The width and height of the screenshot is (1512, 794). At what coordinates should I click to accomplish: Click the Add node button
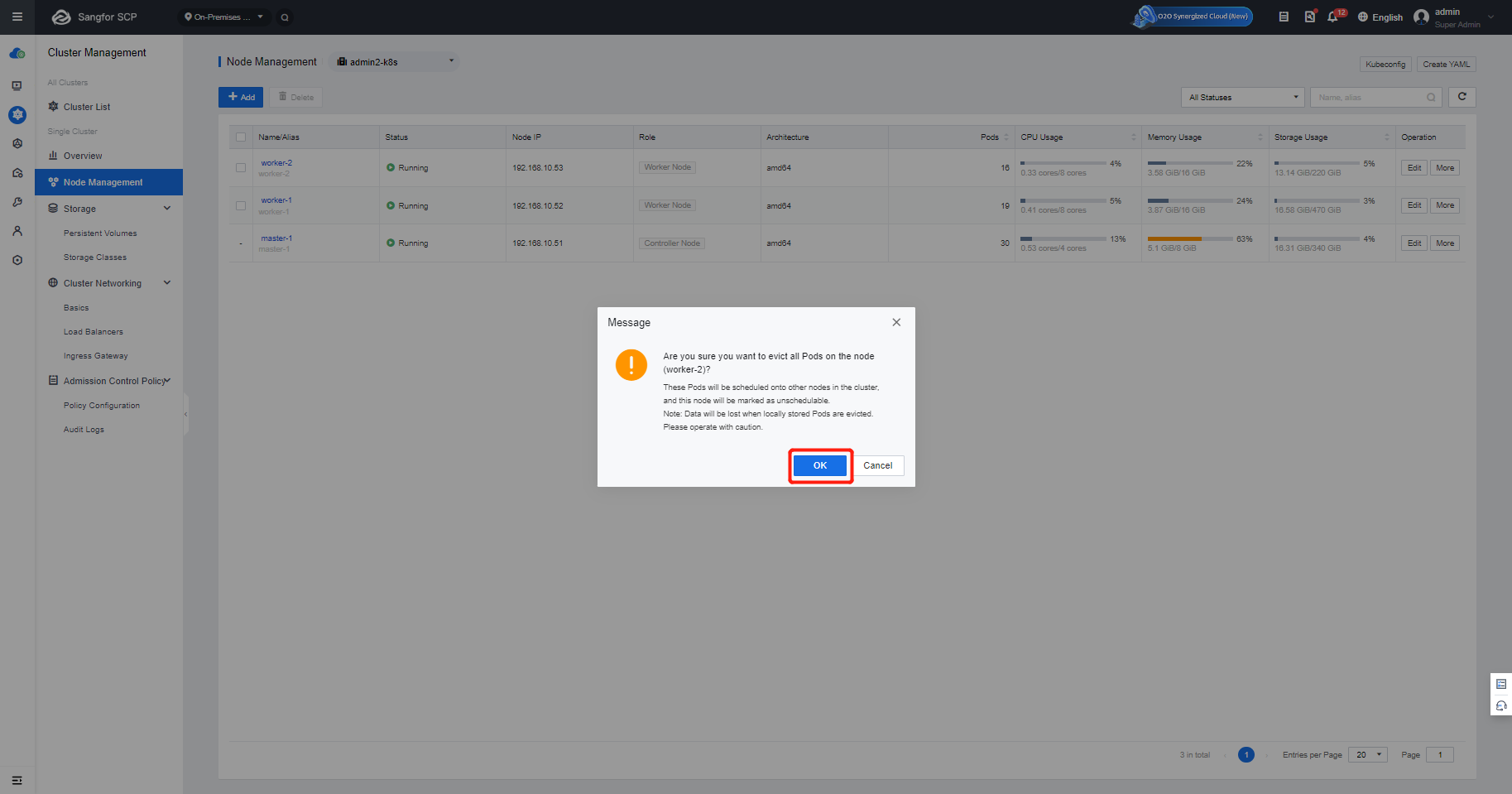click(241, 97)
